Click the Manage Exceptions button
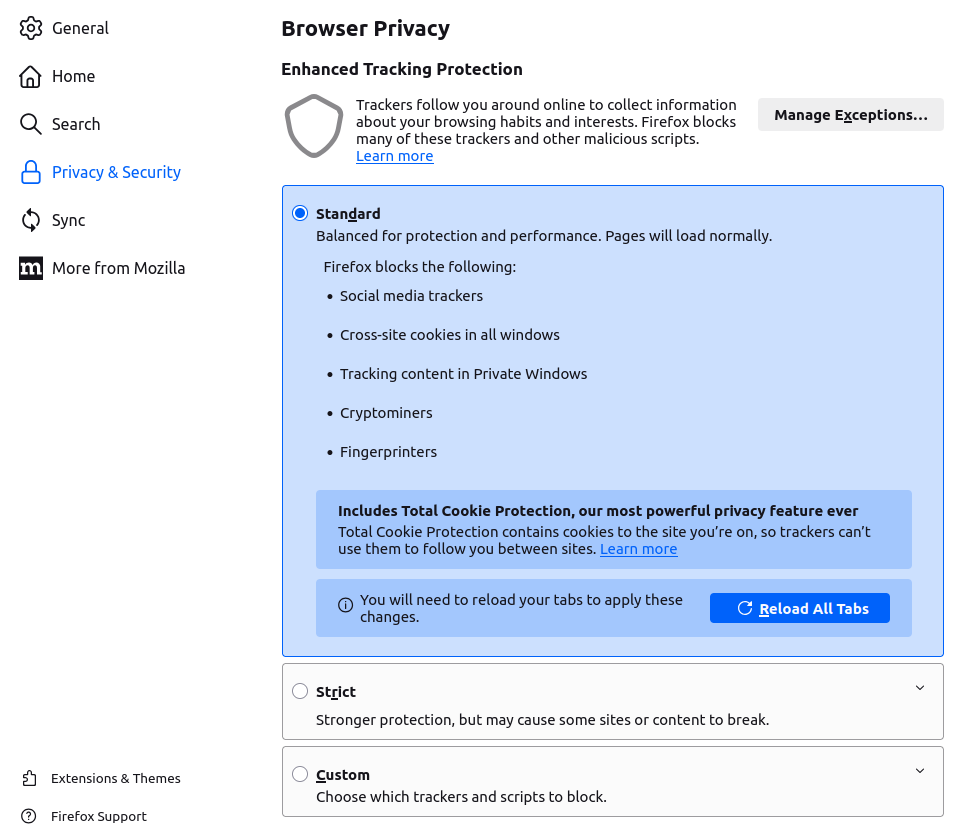The width and height of the screenshot is (980, 837). 850,115
